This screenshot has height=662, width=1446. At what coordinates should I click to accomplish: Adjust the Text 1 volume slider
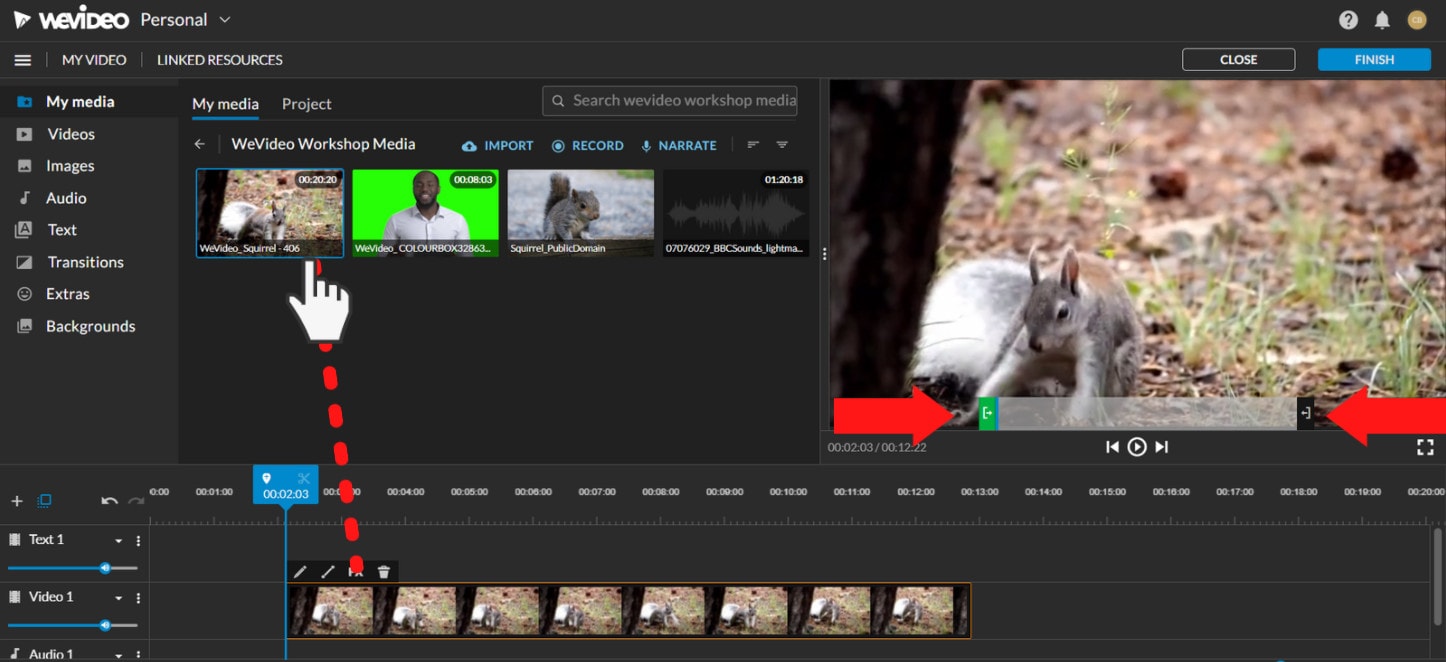[105, 568]
